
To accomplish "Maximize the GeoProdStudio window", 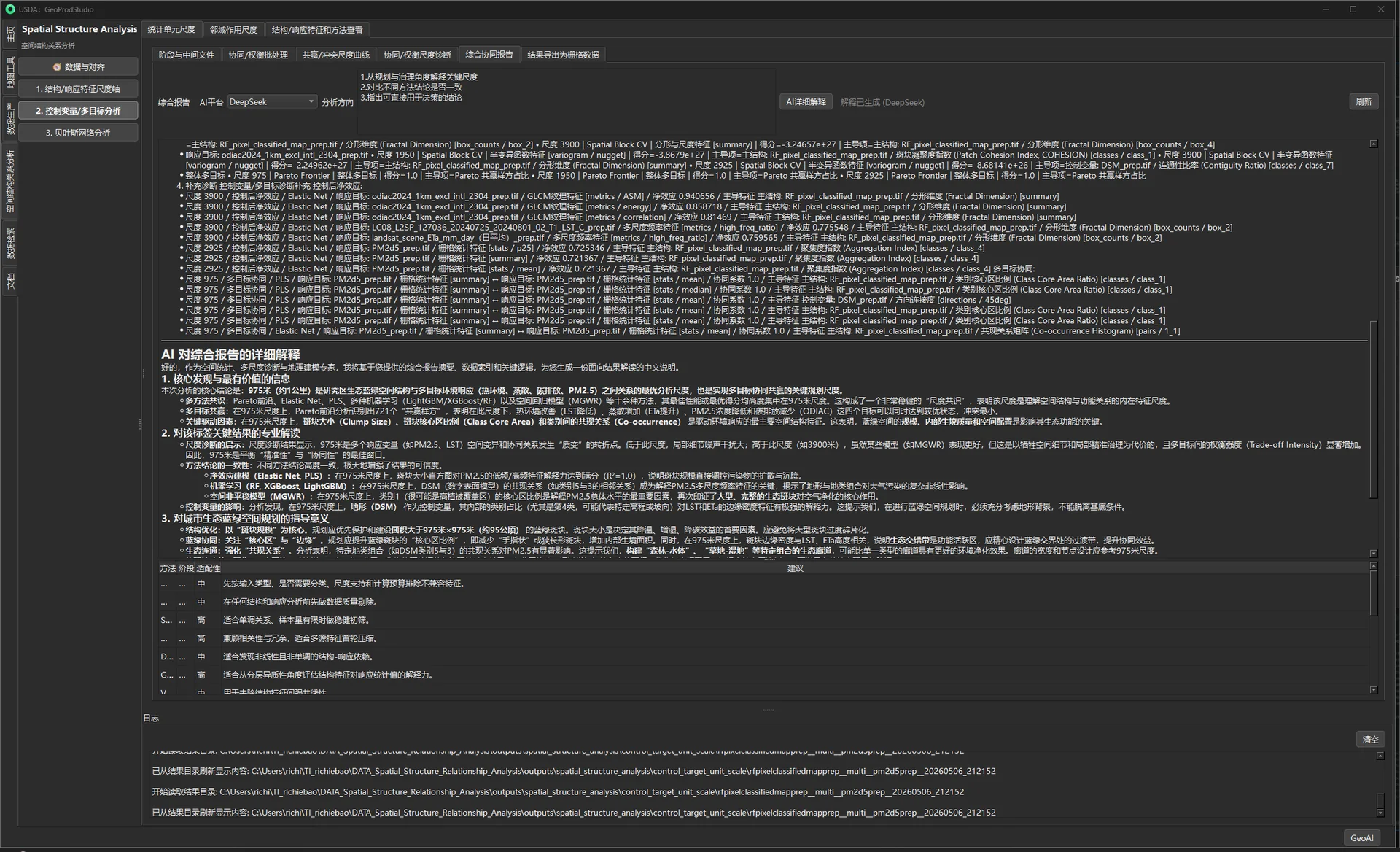I will [1353, 9].
